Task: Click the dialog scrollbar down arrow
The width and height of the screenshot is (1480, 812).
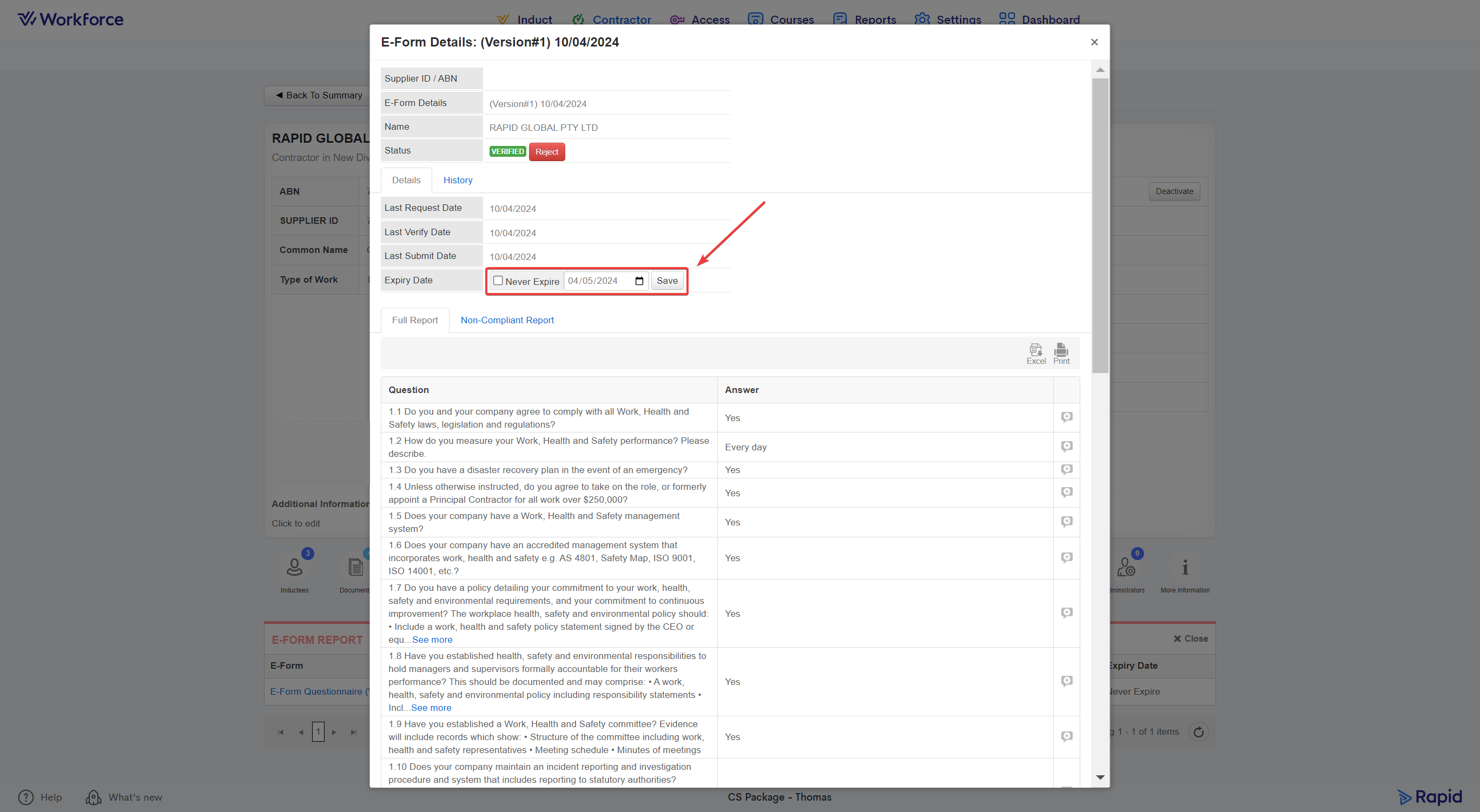Action: pyautogui.click(x=1100, y=777)
